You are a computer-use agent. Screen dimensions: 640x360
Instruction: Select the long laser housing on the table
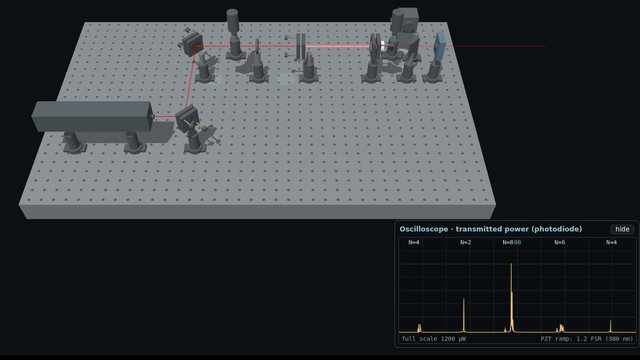[x=92, y=116]
